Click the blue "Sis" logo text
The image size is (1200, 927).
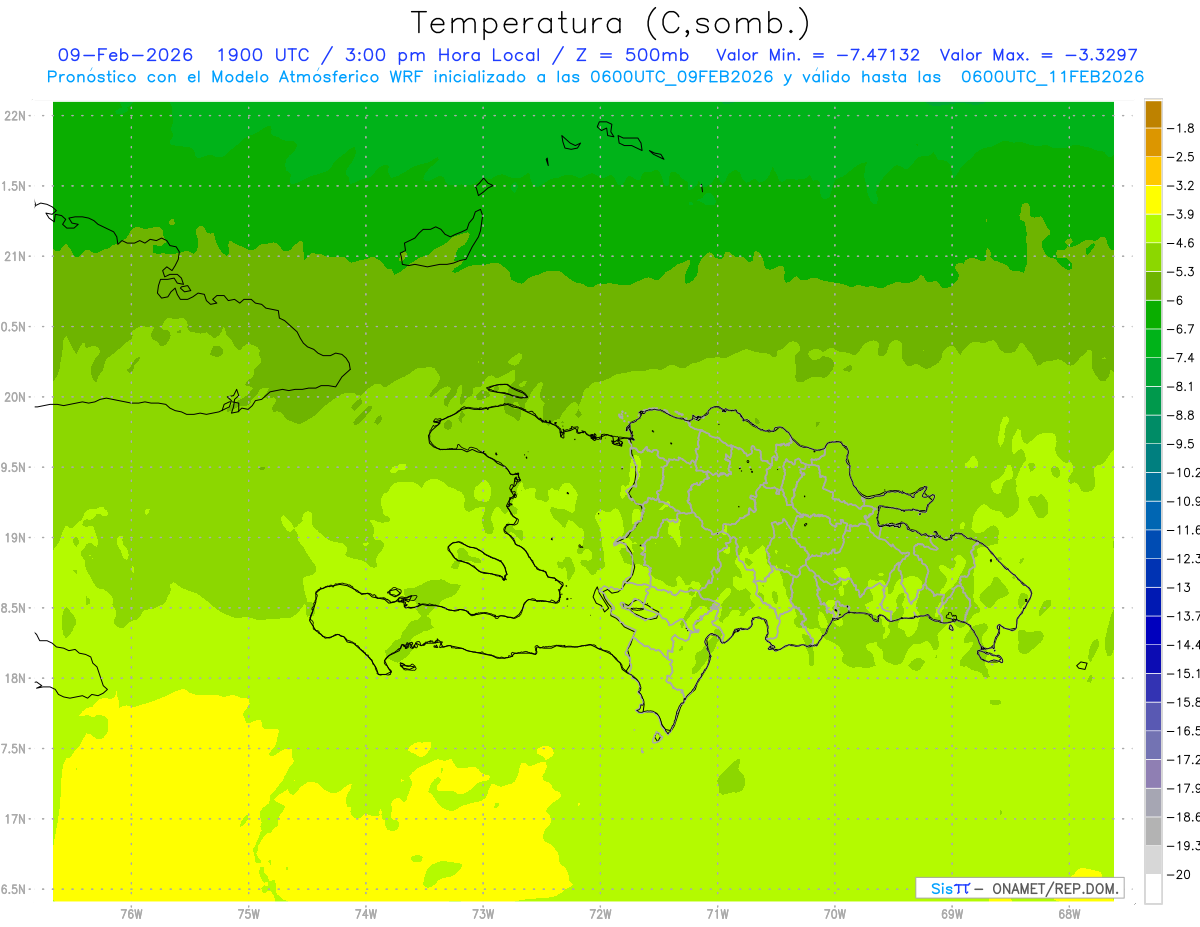tap(941, 888)
